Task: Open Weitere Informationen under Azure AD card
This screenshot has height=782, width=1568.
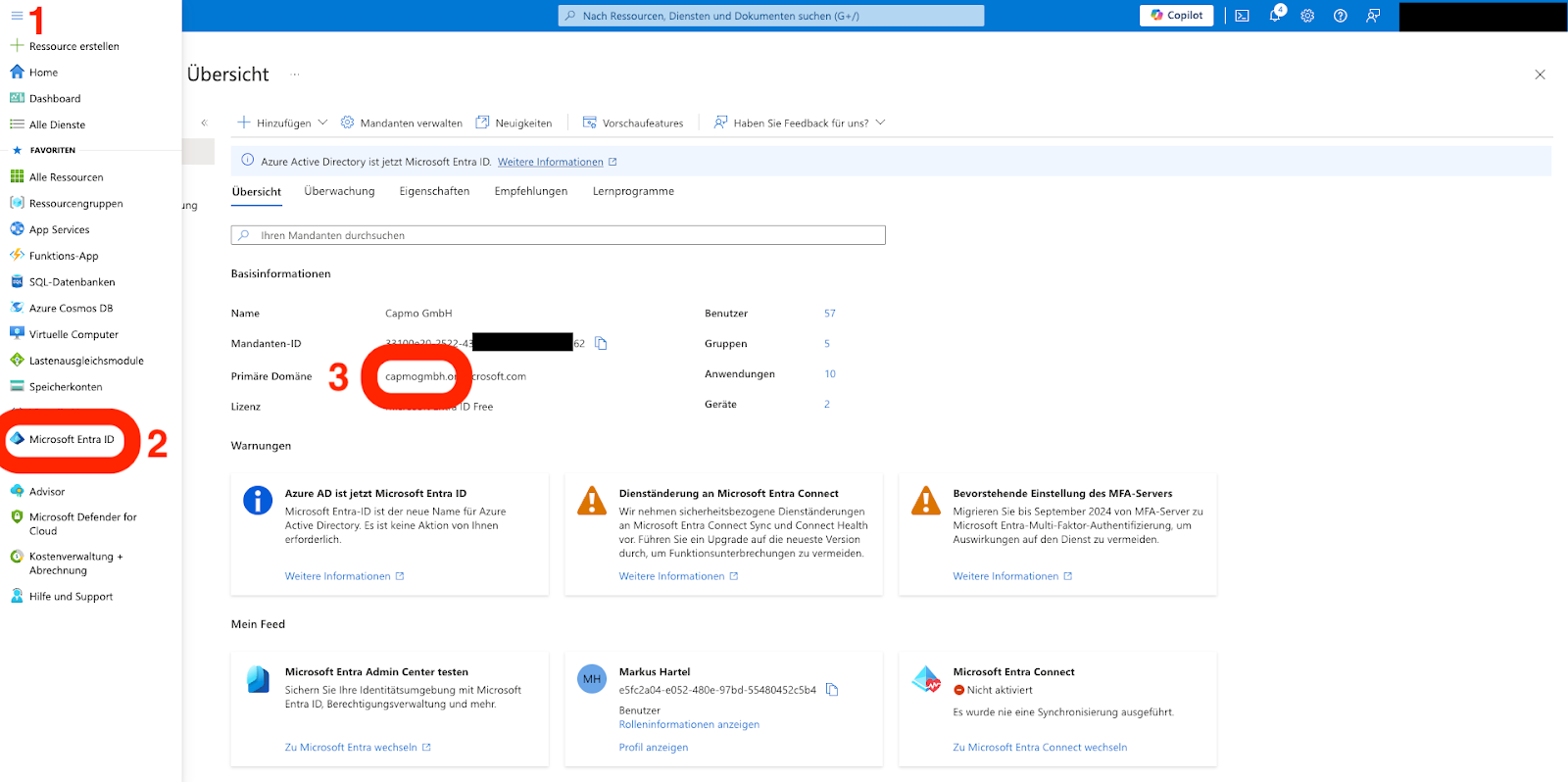Action: click(344, 576)
